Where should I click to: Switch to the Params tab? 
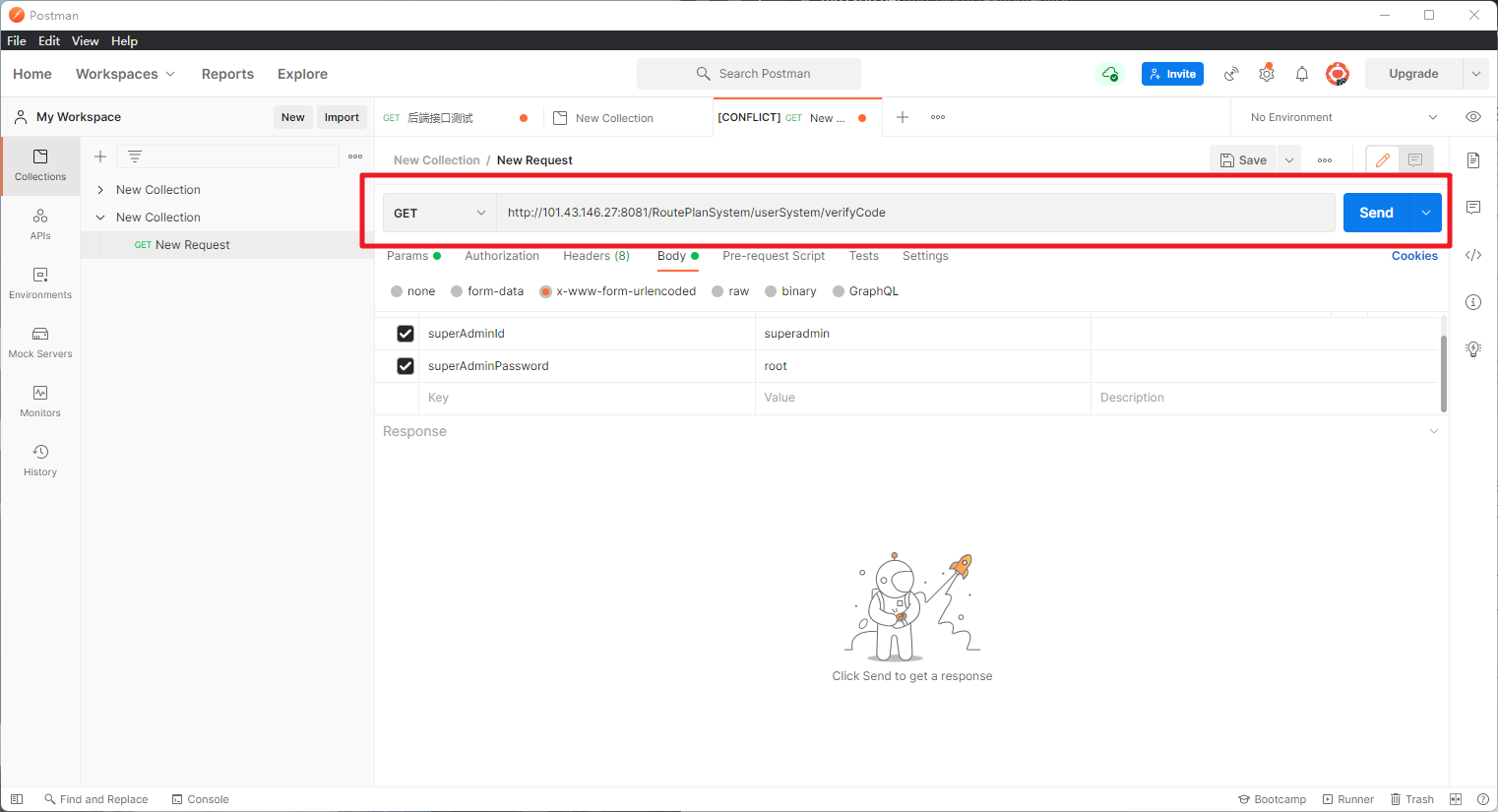tap(413, 256)
